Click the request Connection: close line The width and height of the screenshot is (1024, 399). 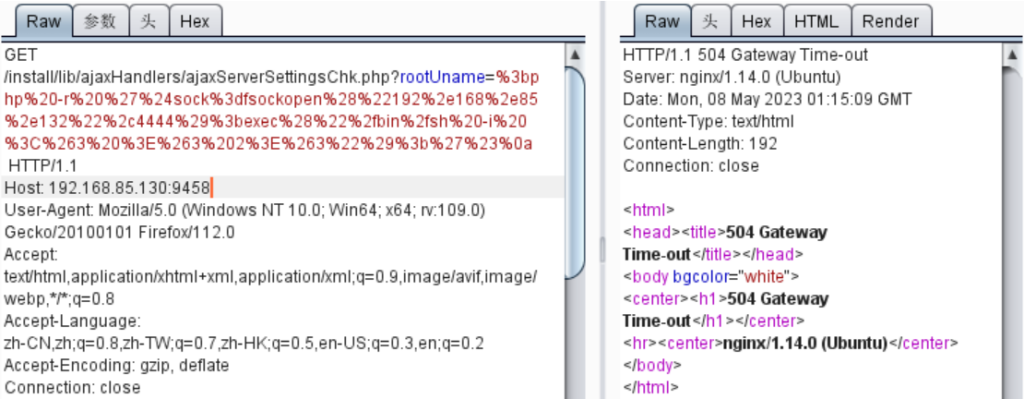click(x=72, y=387)
